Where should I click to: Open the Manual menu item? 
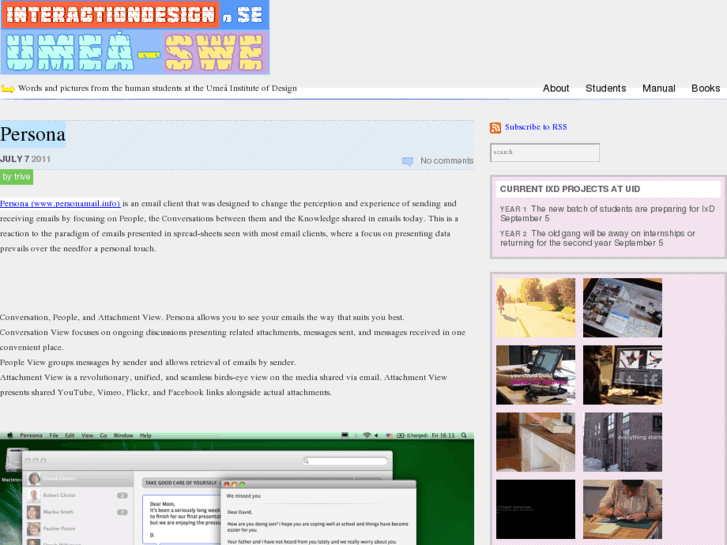(658, 88)
